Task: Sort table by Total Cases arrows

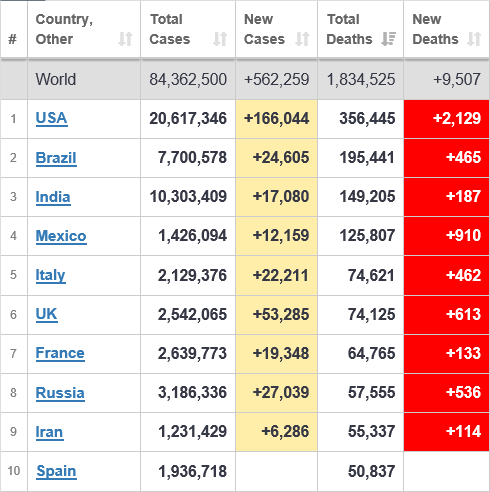Action: (220, 39)
